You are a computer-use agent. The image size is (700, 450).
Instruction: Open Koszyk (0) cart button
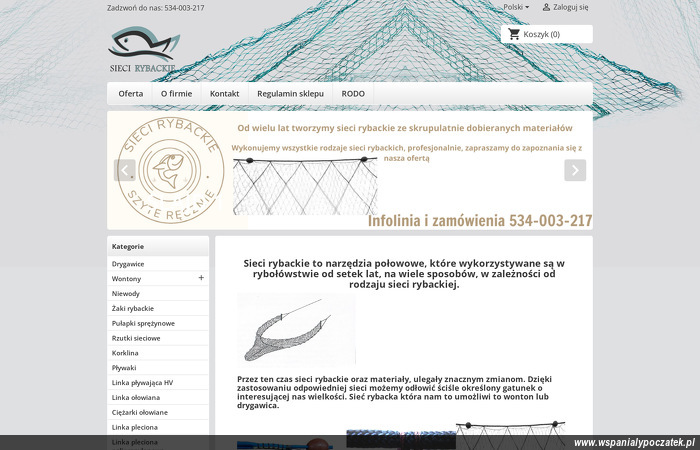(x=547, y=34)
